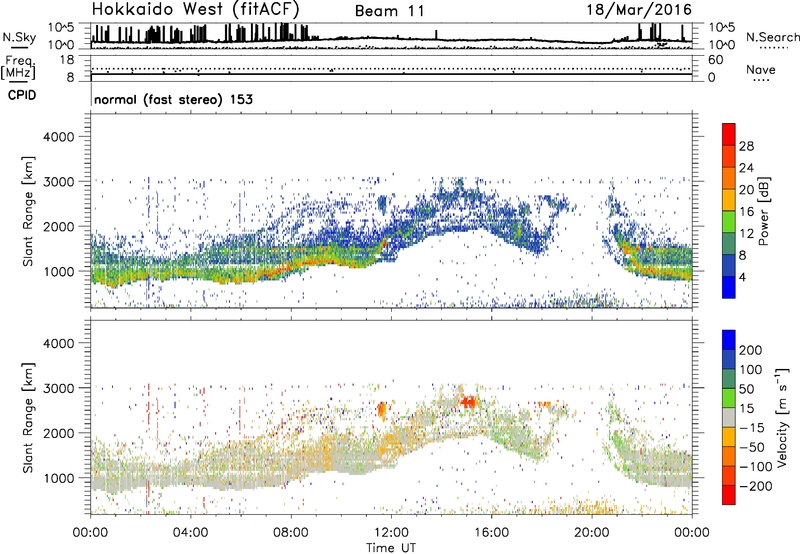Click the '3000' tick on velocity panel
The image size is (800, 554).
click(59, 388)
